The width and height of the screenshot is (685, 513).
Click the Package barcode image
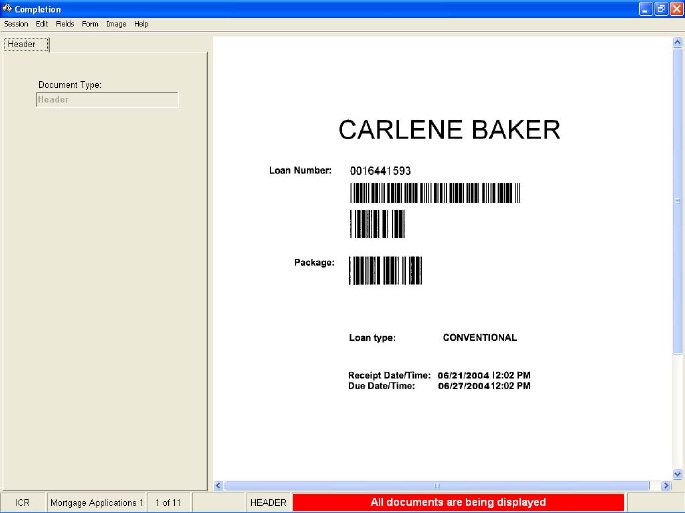tap(385, 271)
